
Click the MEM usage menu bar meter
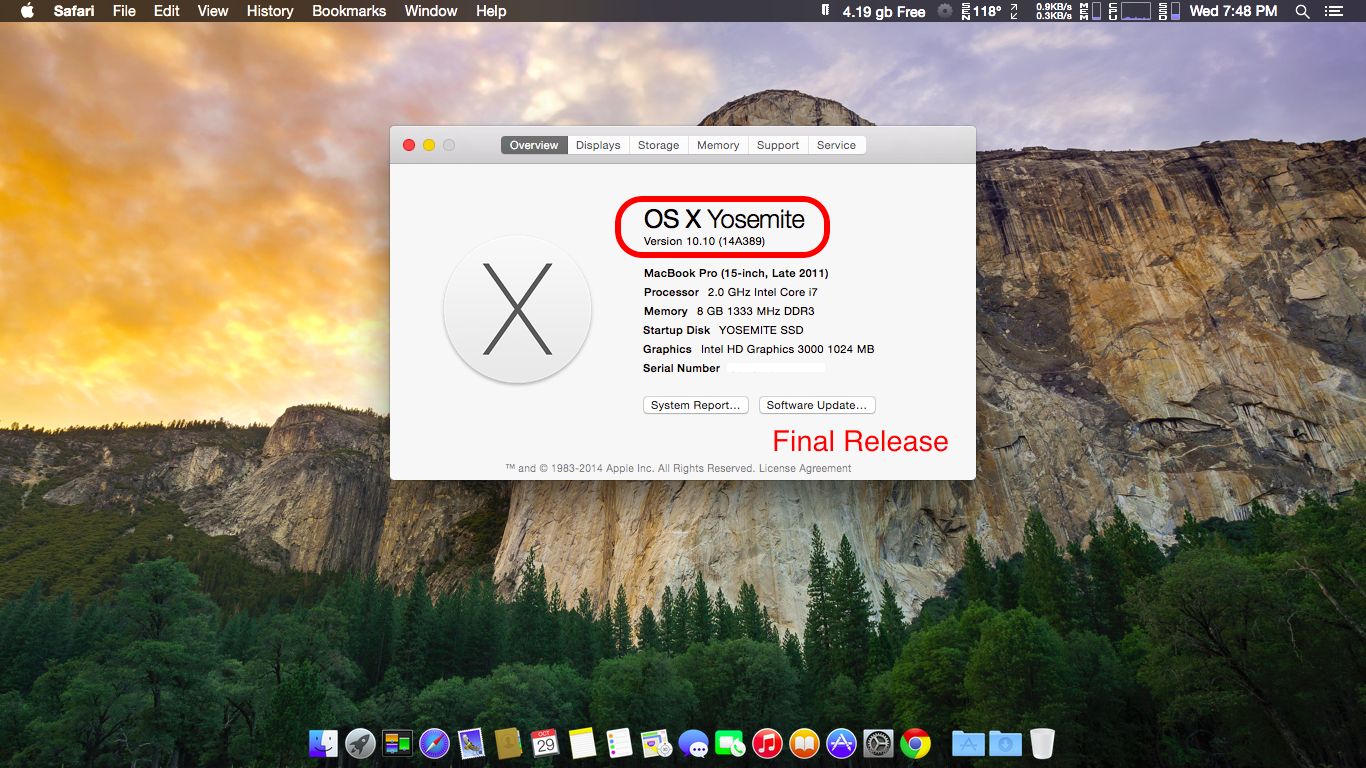pyautogui.click(x=1089, y=11)
